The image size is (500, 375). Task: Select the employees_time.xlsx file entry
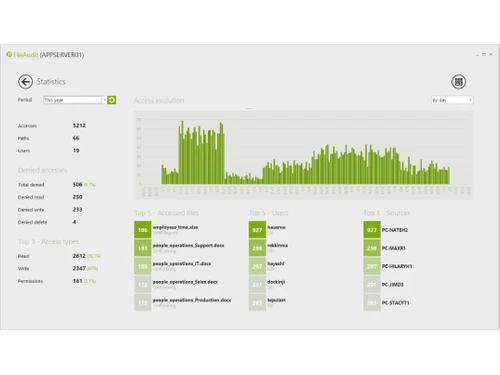click(175, 227)
